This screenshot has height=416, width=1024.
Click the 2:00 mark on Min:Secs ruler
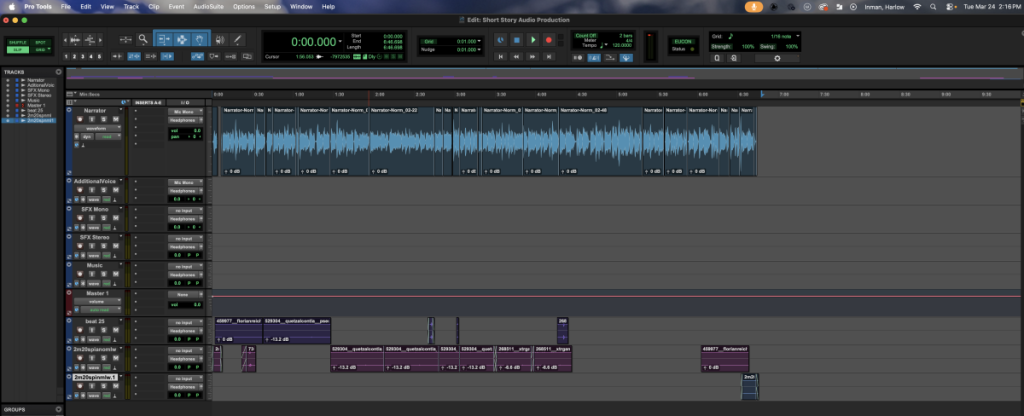[x=379, y=94]
